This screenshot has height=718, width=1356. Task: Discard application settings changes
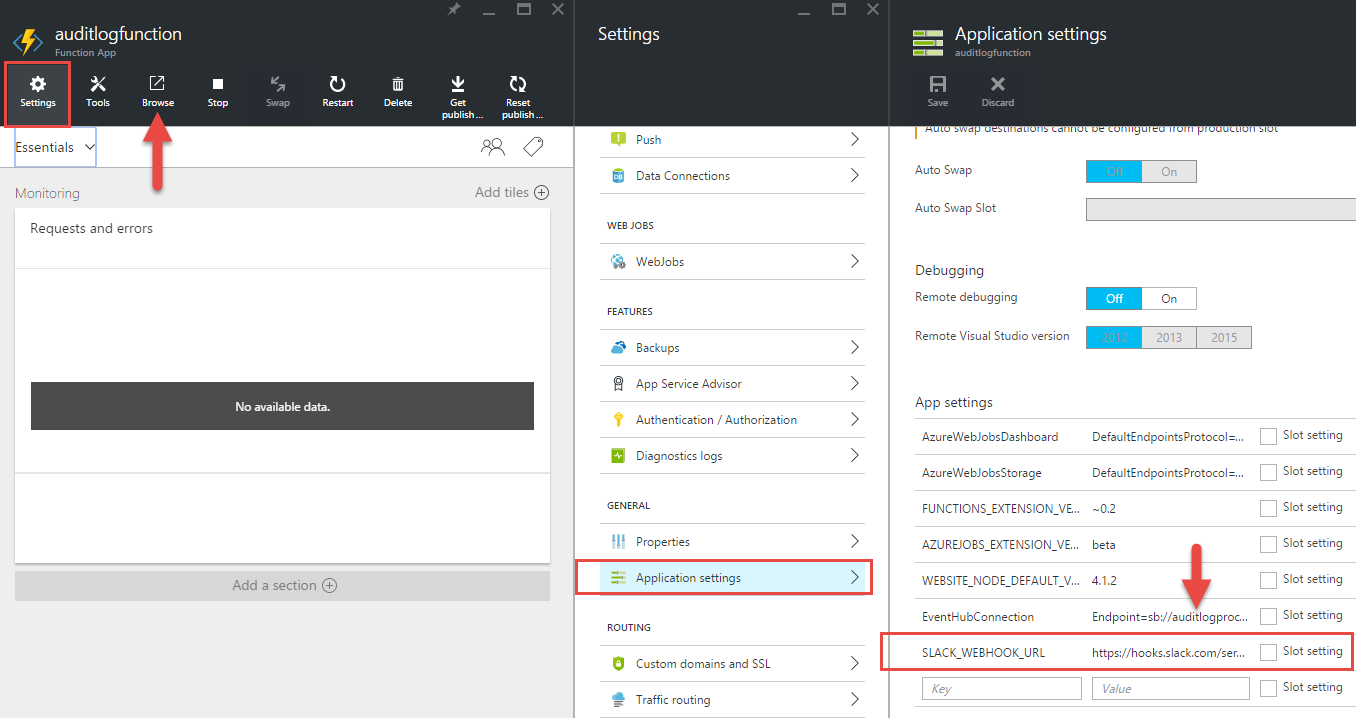click(998, 91)
